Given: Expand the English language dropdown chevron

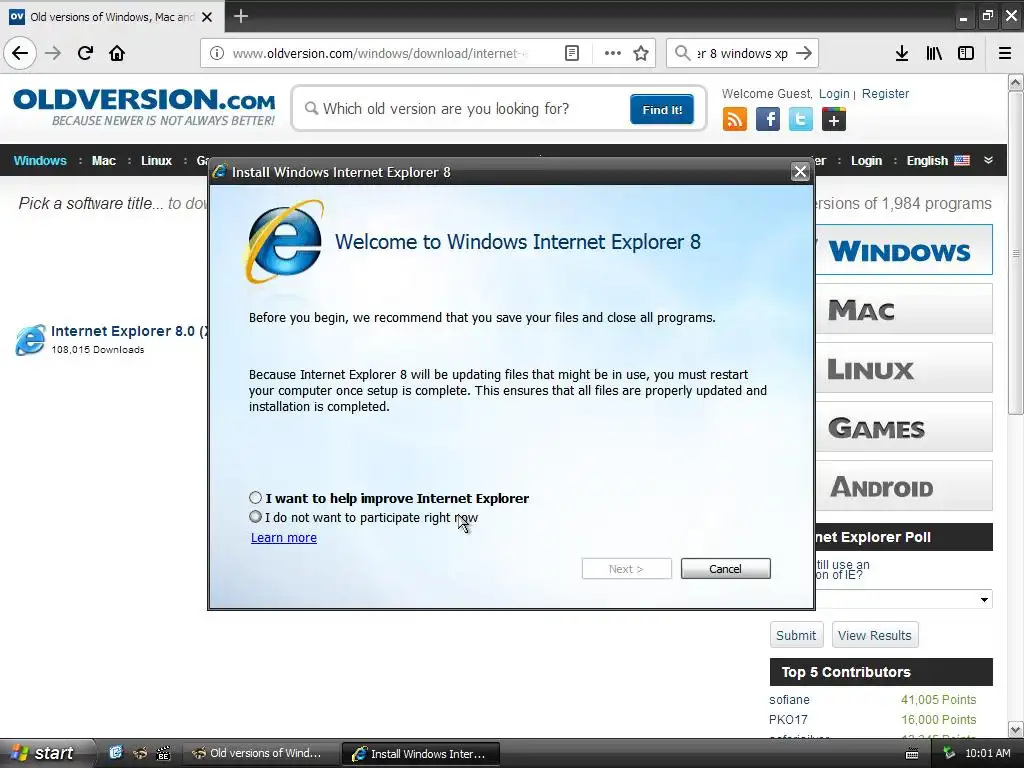Looking at the screenshot, I should click(988, 160).
